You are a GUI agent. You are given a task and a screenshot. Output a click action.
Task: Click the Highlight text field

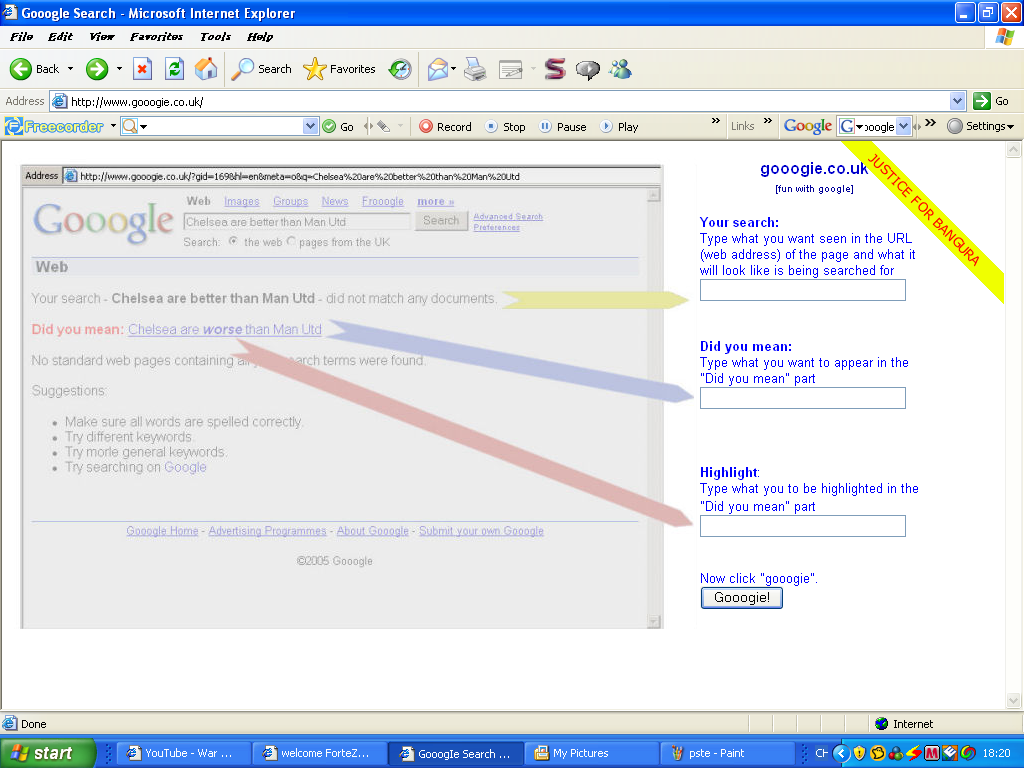pos(803,526)
